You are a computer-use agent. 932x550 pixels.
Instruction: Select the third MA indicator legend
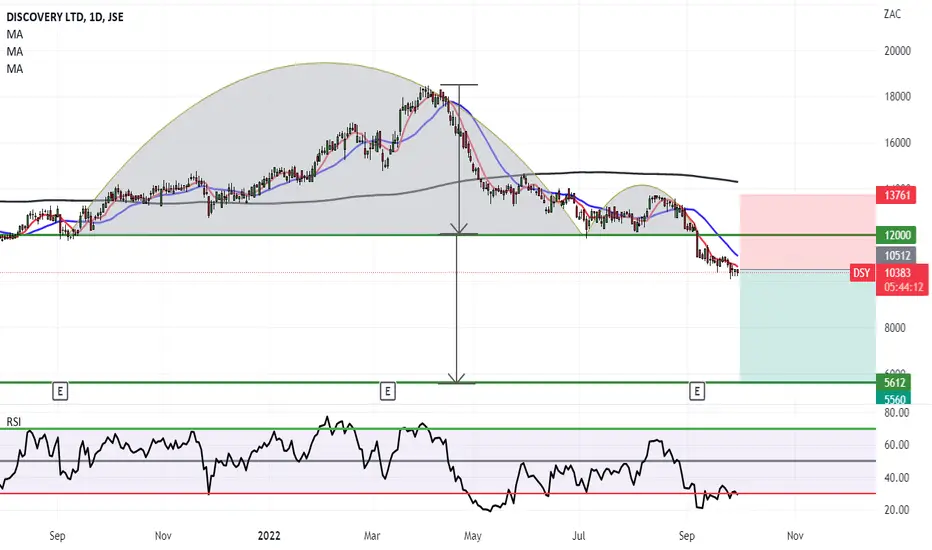pyautogui.click(x=15, y=69)
